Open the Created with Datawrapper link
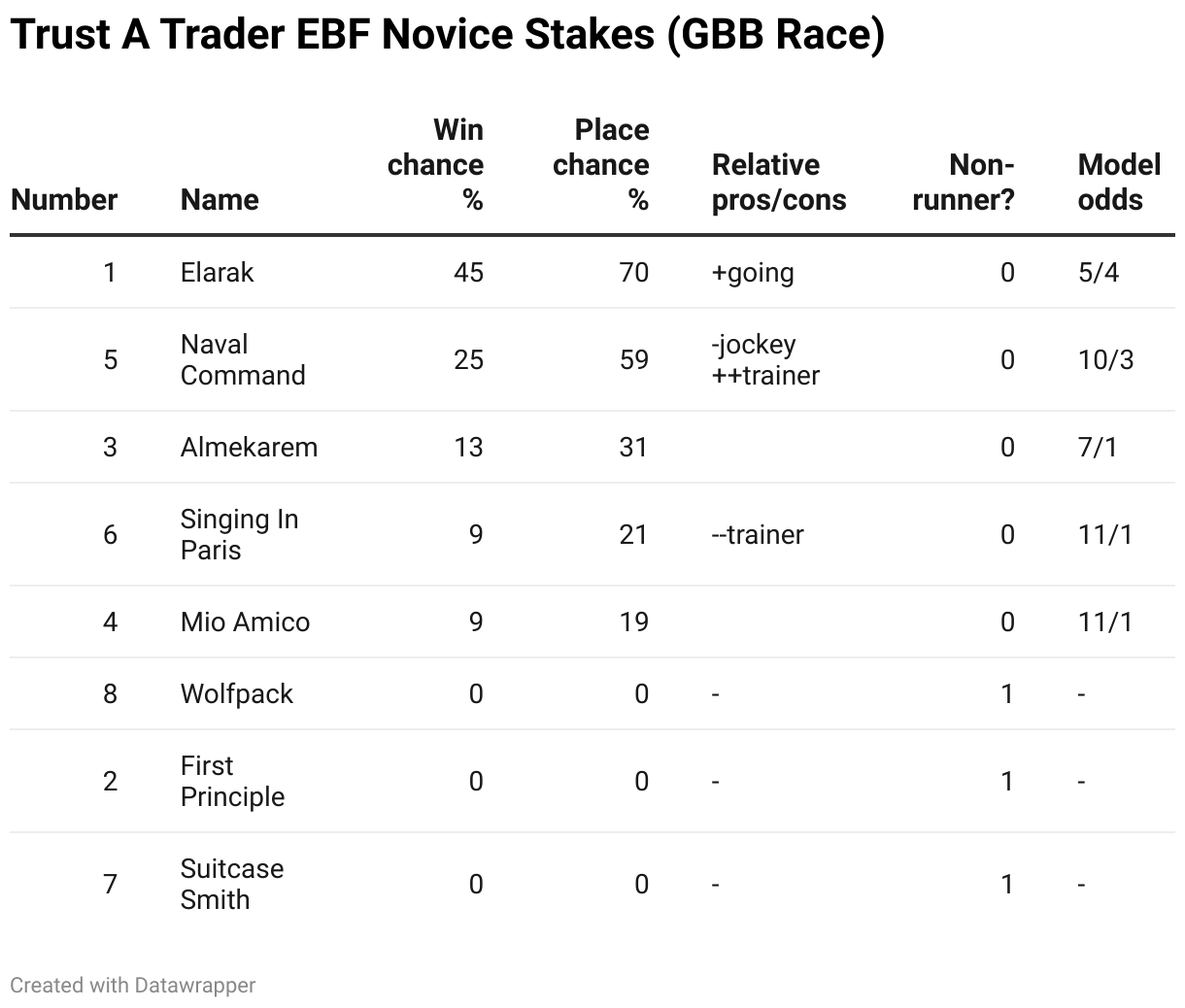The image size is (1185, 1008). 133,985
